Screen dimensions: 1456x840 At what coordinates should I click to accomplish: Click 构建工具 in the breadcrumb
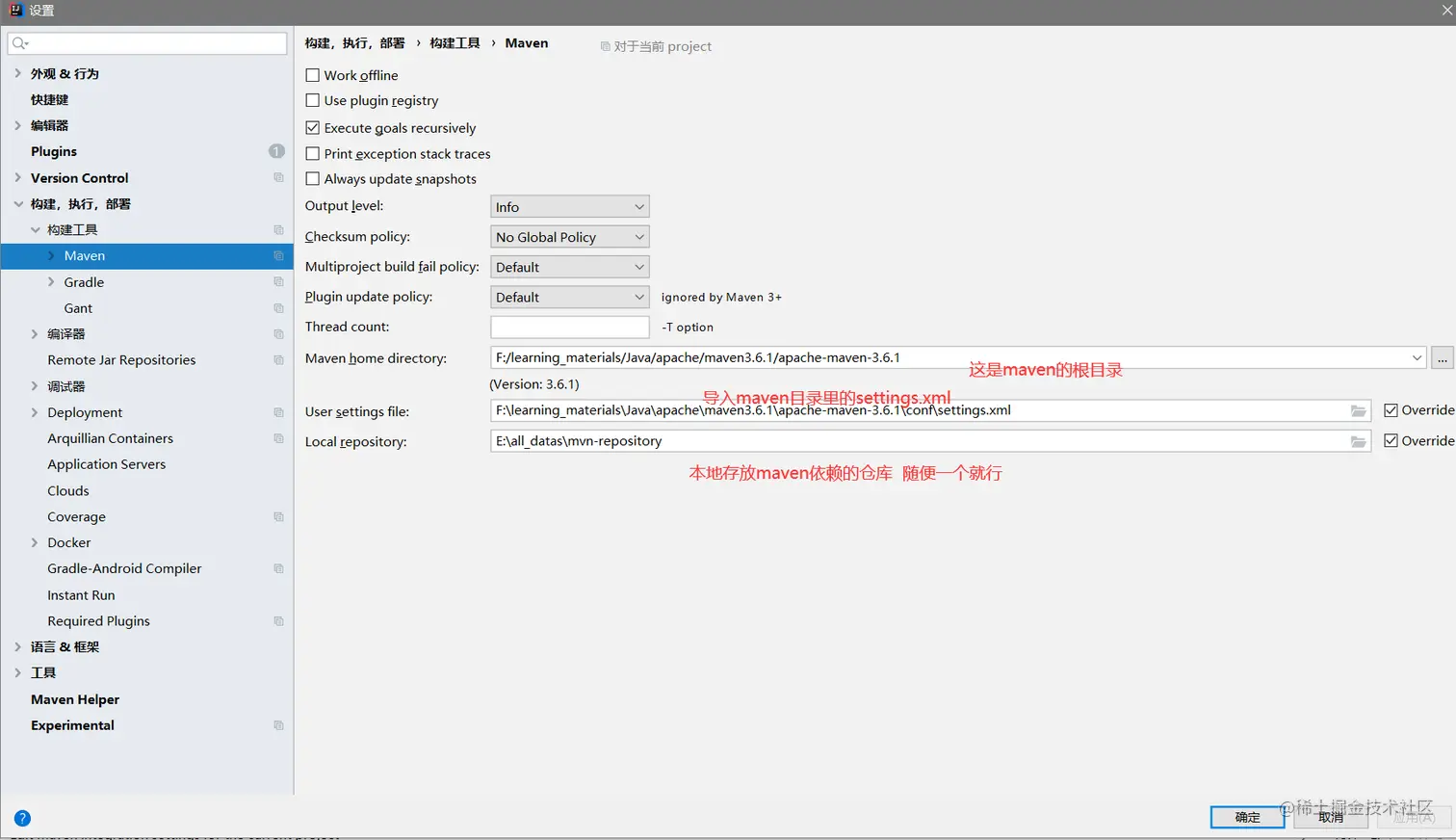[455, 43]
